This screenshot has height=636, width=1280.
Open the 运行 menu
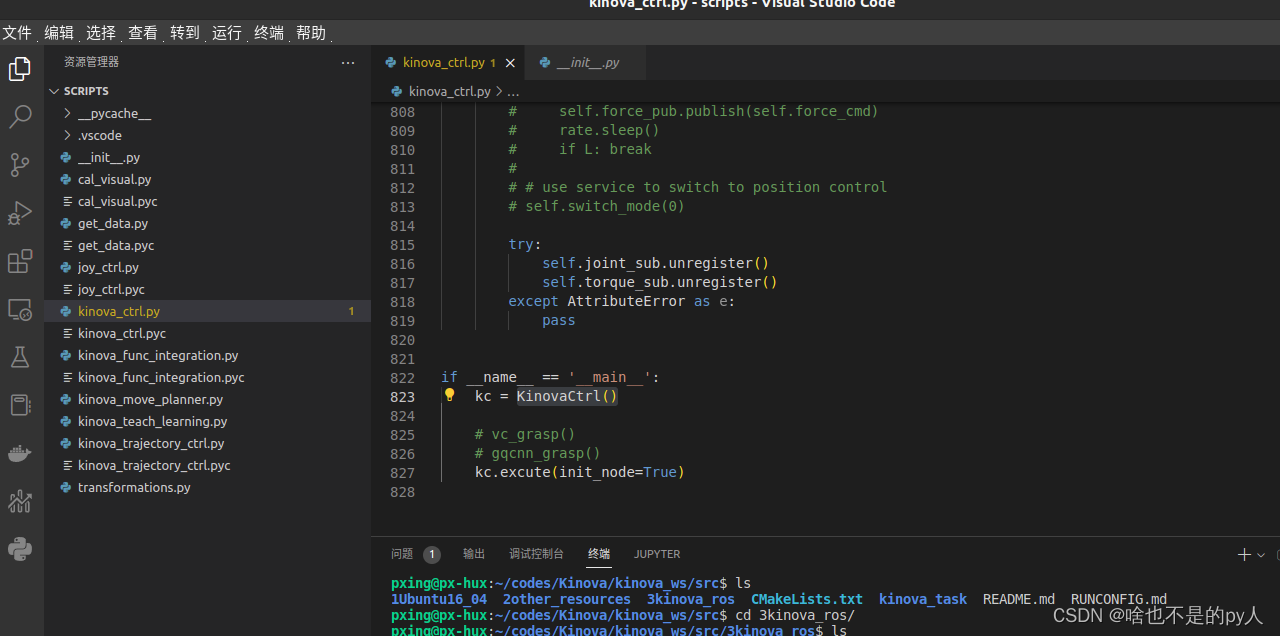(227, 33)
